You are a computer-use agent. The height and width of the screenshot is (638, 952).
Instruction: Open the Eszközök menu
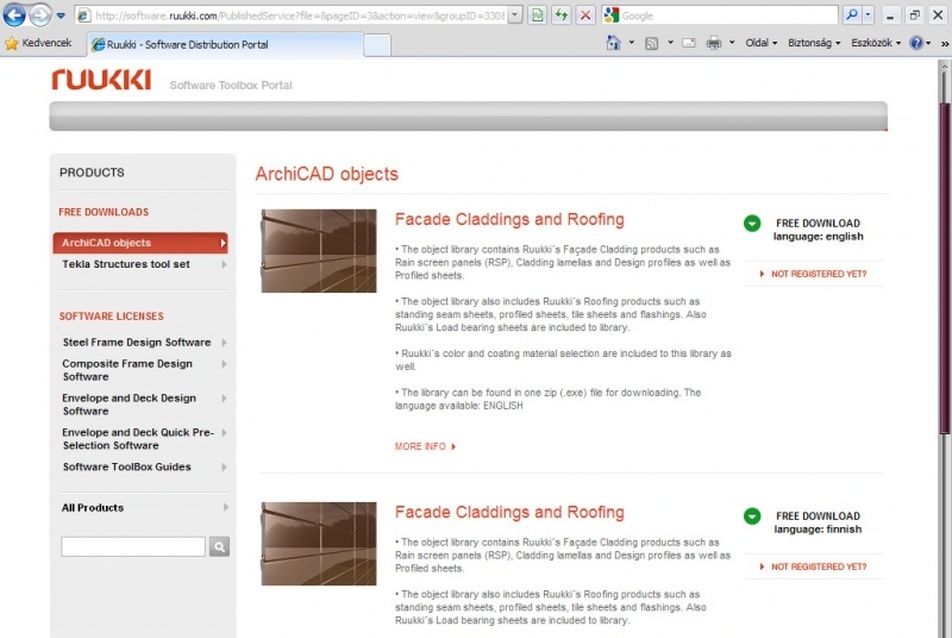click(876, 43)
